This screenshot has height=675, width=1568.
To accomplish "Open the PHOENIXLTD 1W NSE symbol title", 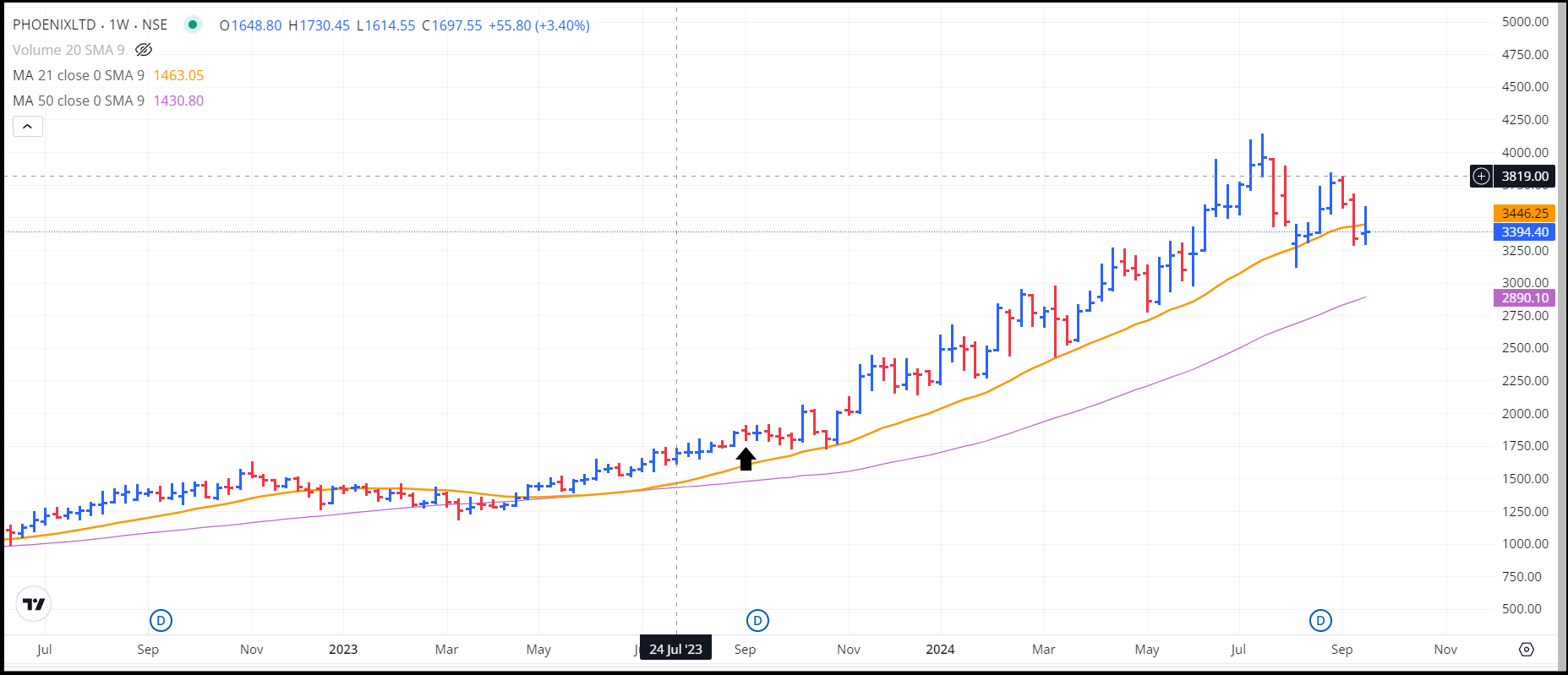I will tap(90, 25).
